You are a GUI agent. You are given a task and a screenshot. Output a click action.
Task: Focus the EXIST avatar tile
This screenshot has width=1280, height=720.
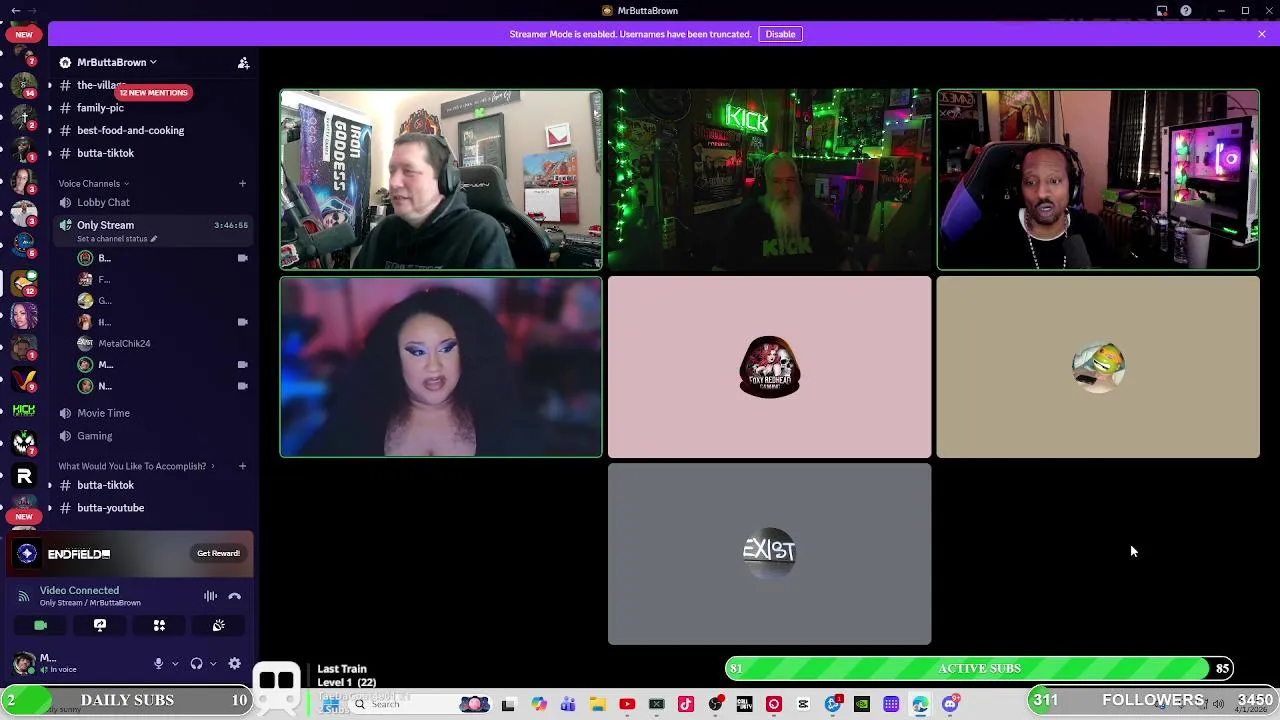pyautogui.click(x=769, y=554)
